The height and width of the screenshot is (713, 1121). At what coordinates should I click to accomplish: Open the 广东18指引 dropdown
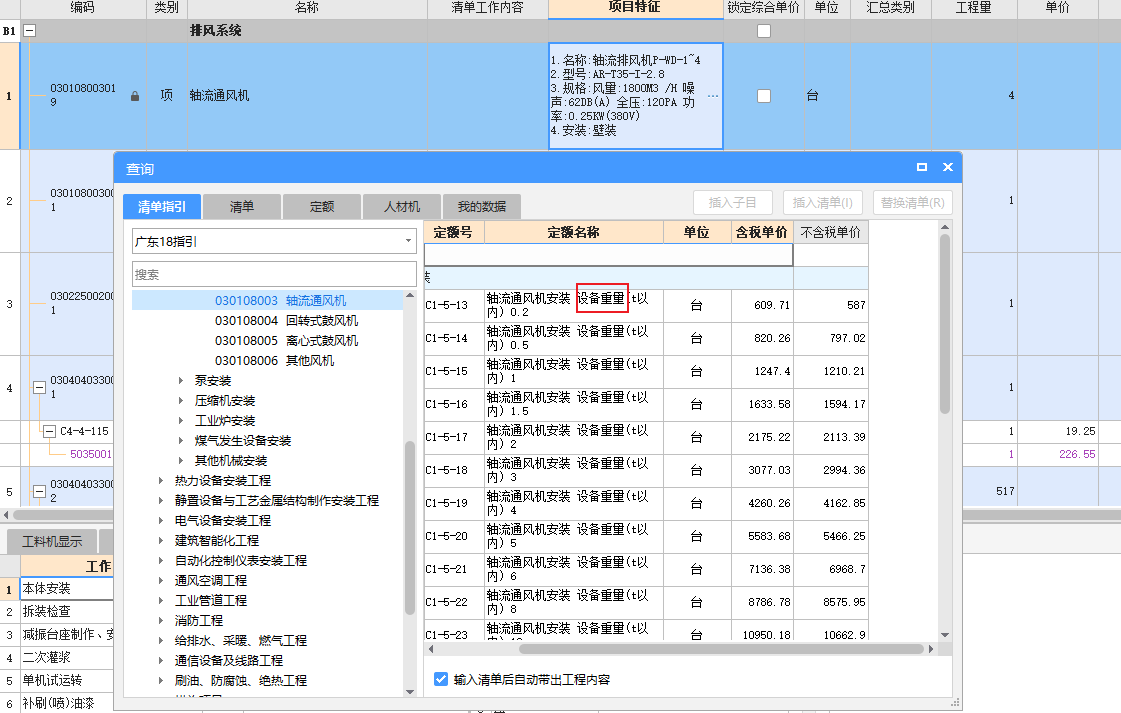click(x=408, y=241)
